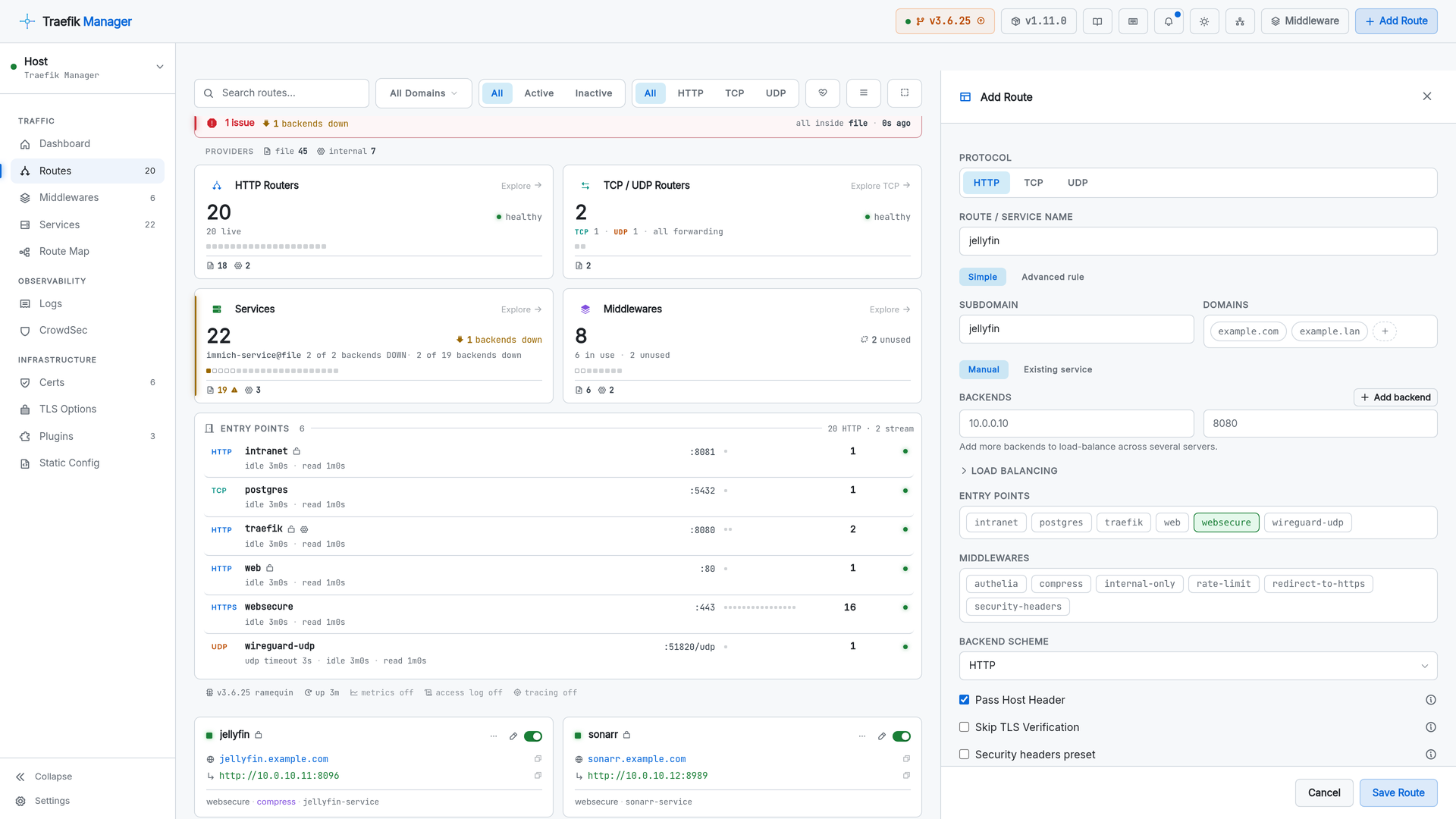Viewport: 1456px width, 819px height.
Task: Focus the Search routes field
Action: [x=282, y=93]
